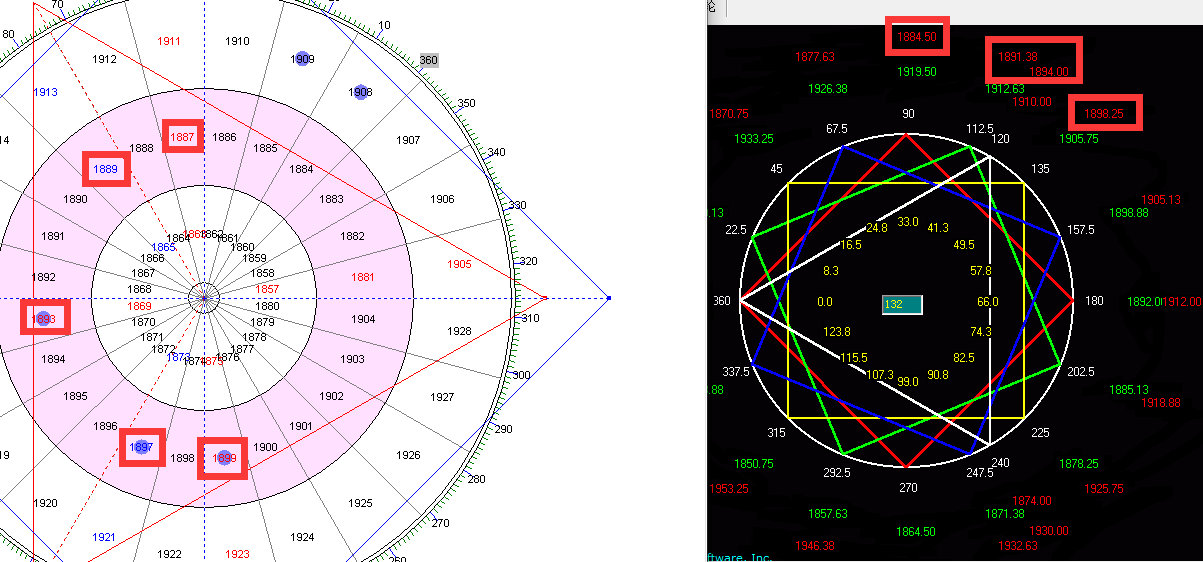Click the input field showing 132
The width and height of the screenshot is (1203, 562).
point(901,303)
